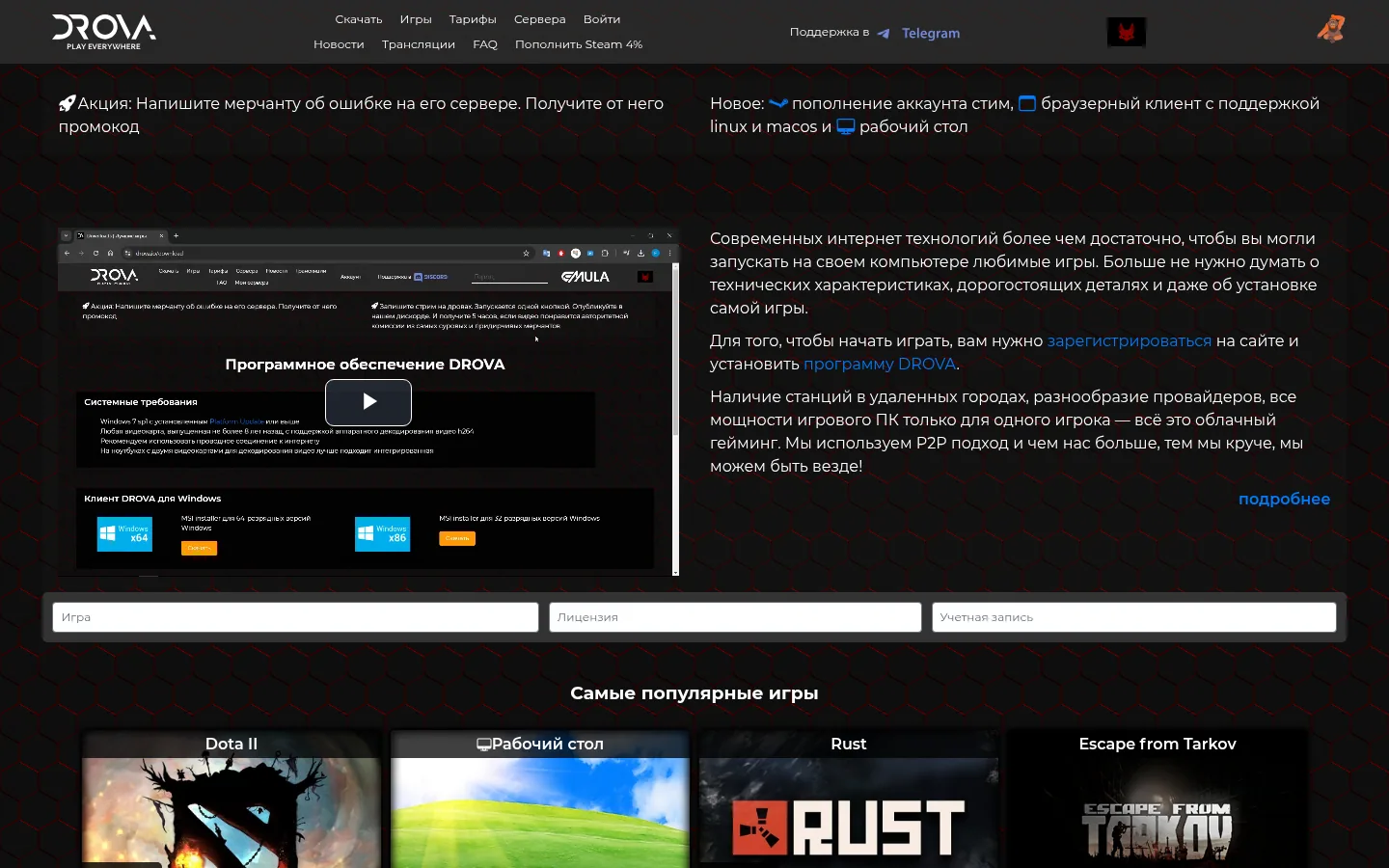The image size is (1389, 868).
Task: Open the Тарифы section
Action: point(473,19)
